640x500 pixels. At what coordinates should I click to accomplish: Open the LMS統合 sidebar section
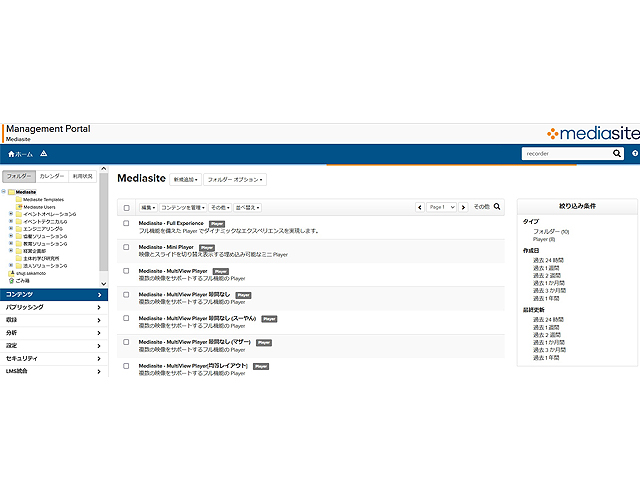54,371
